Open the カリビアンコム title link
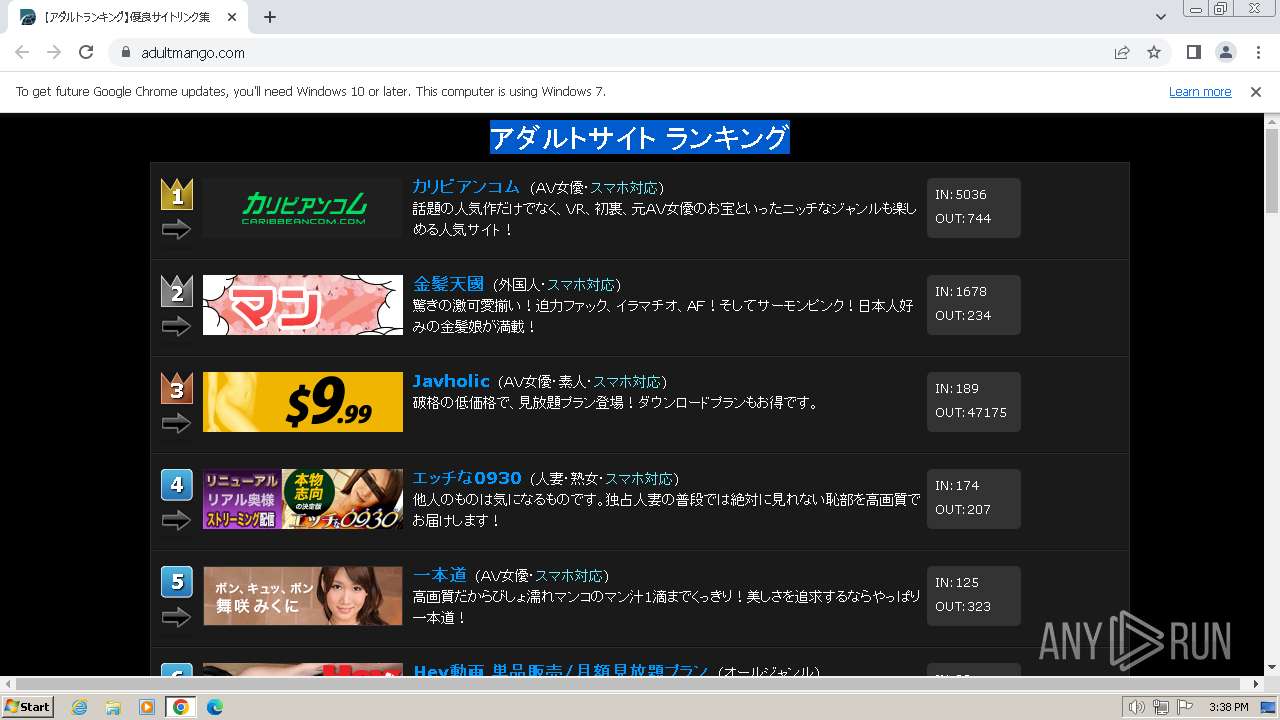The height and width of the screenshot is (720, 1280). click(x=466, y=187)
